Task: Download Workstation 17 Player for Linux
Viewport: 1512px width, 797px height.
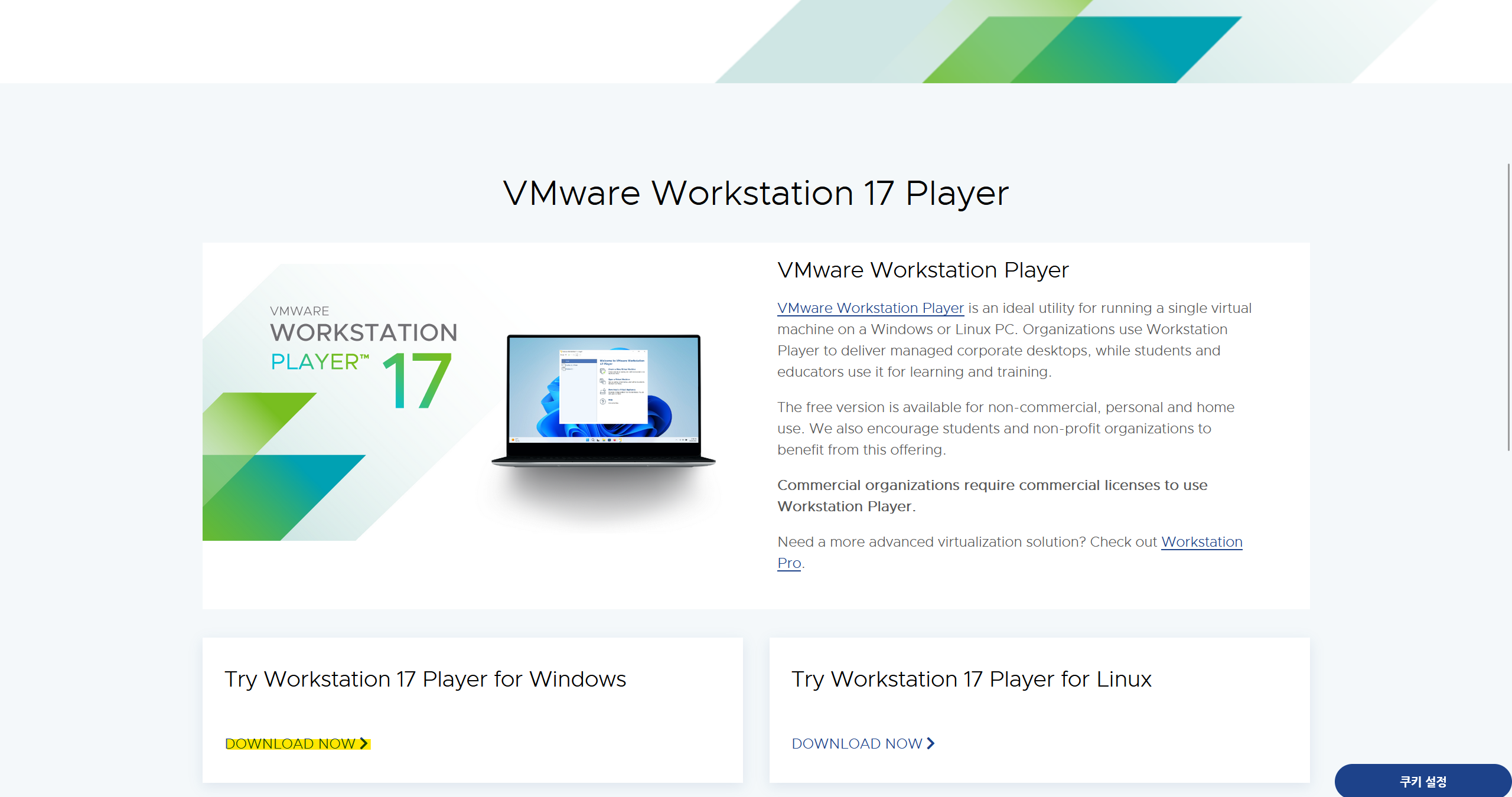Action: [857, 743]
